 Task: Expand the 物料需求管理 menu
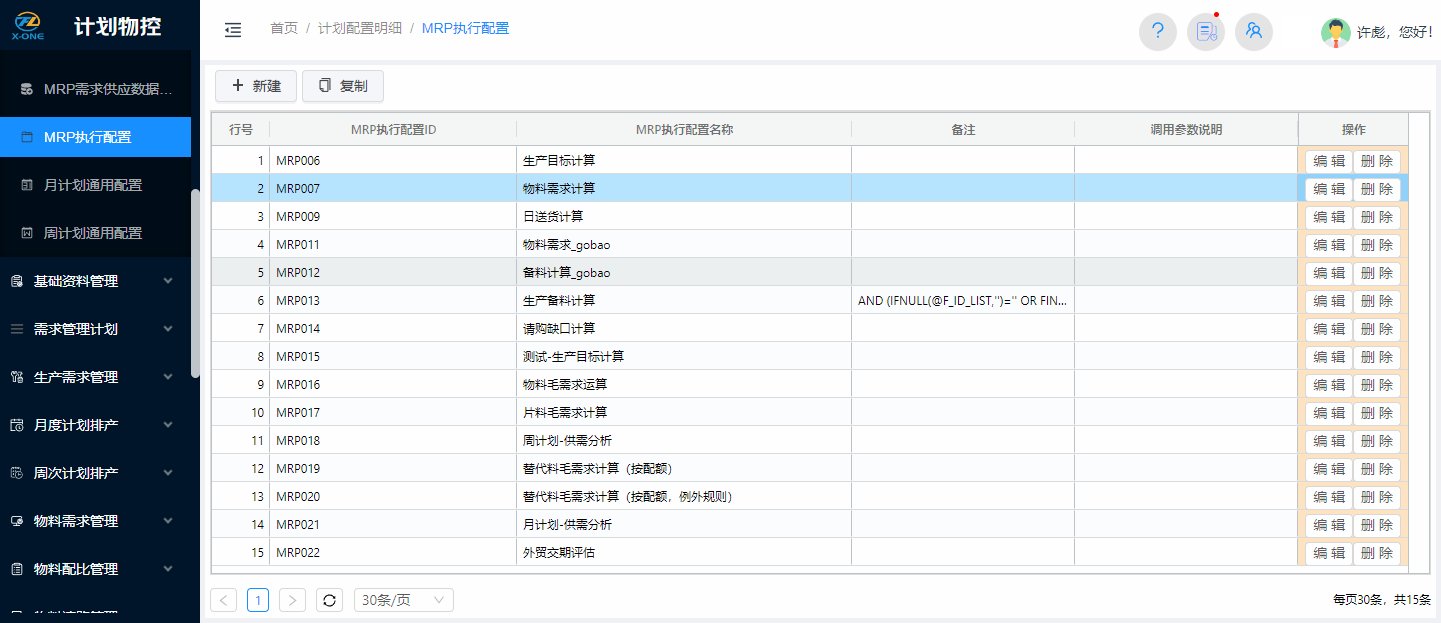(x=92, y=521)
